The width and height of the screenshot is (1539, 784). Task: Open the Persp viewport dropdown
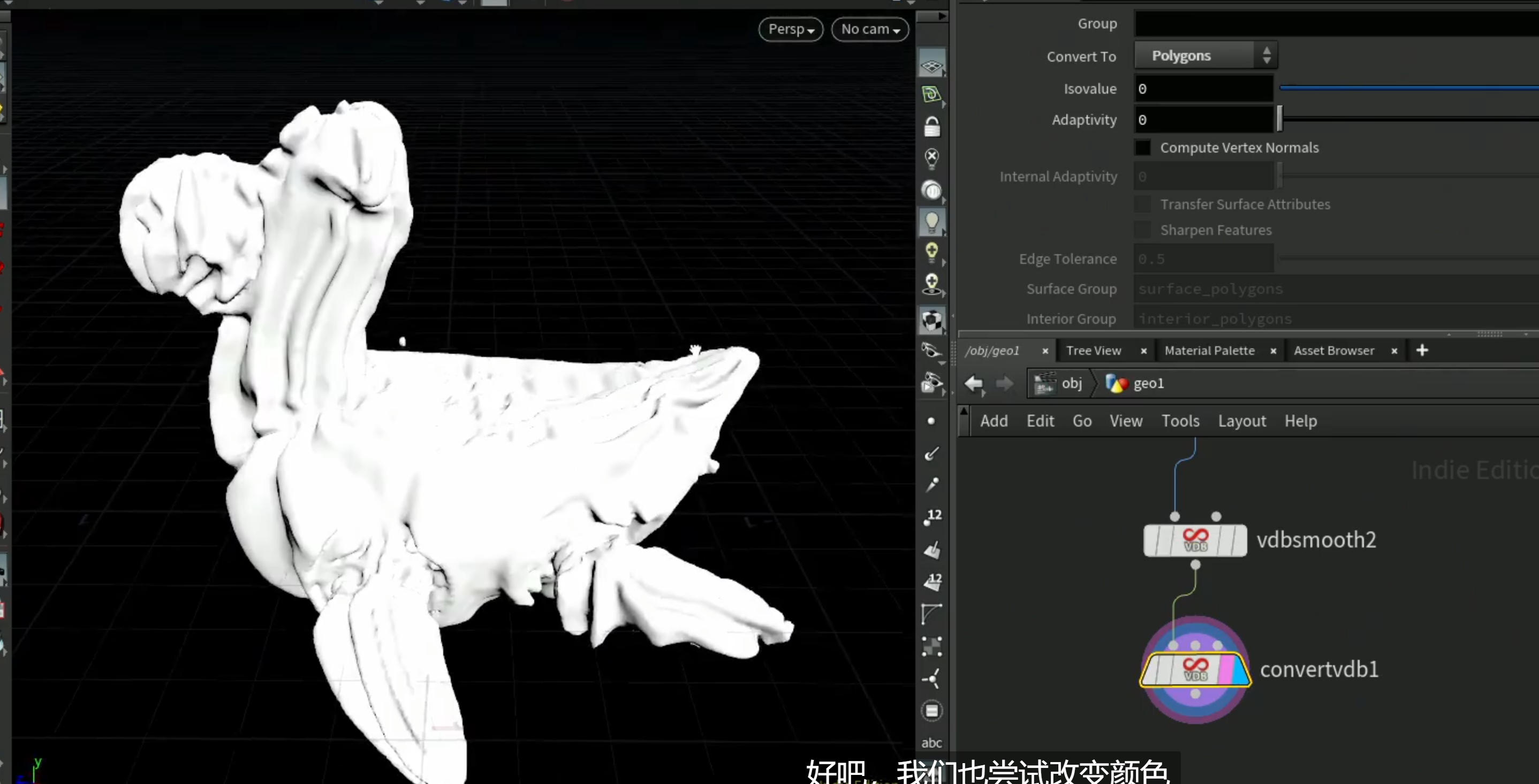[791, 29]
